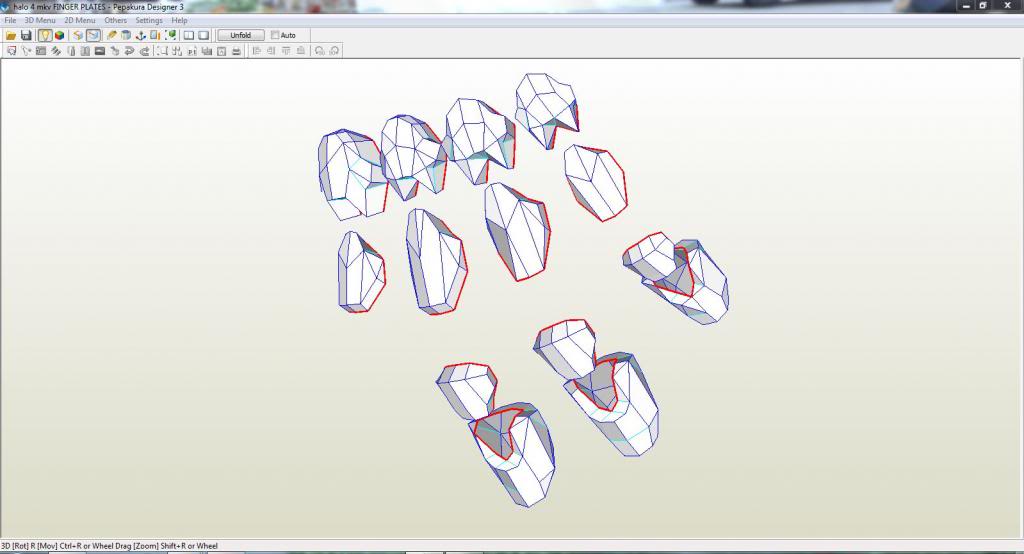Select the pencil open-edge tool
Screen dimensions: 1024x554
coord(112,35)
